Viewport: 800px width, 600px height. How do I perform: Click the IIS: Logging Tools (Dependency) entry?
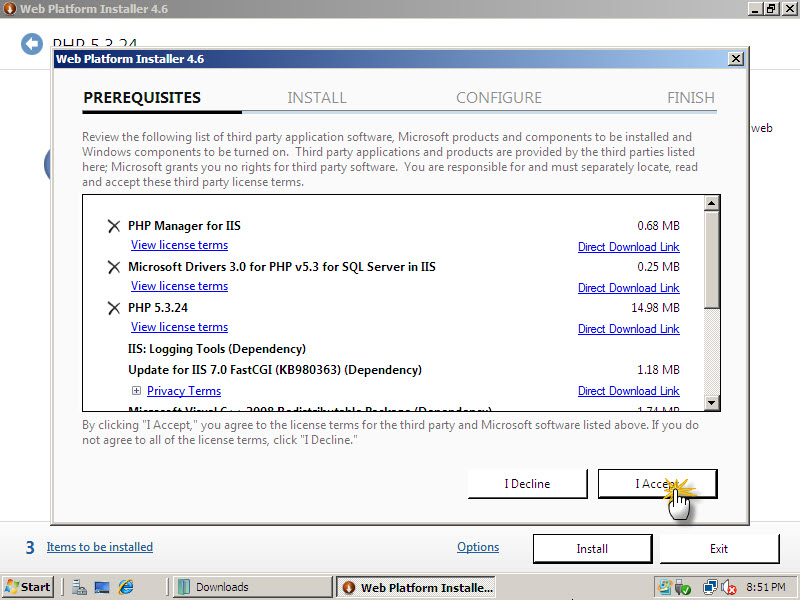click(217, 349)
